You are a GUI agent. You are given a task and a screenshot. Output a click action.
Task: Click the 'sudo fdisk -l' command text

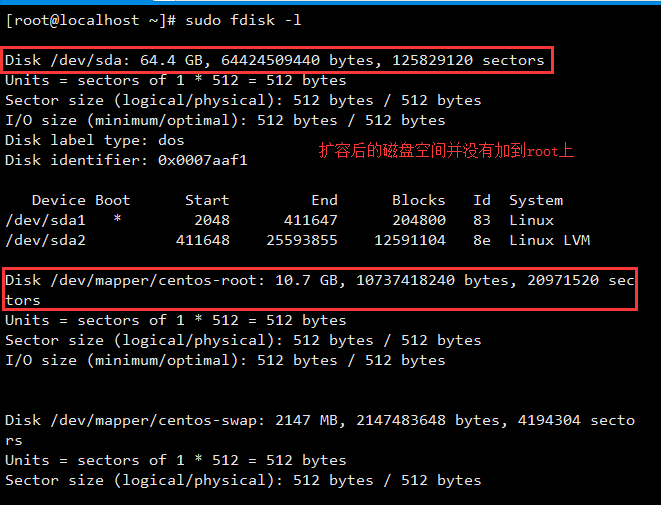coord(243,20)
